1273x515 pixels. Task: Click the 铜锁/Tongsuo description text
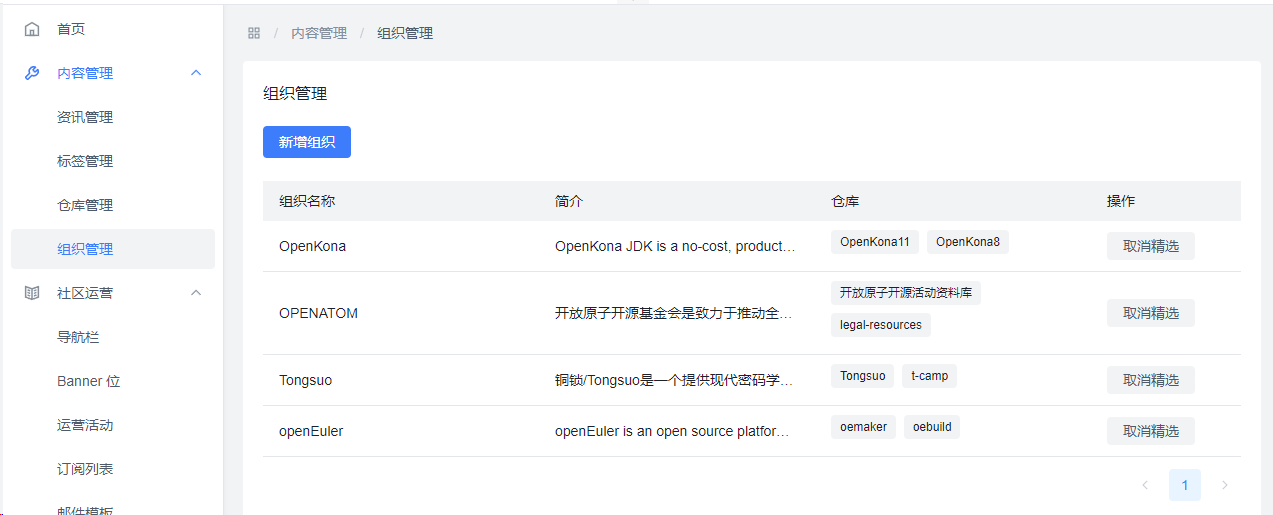(674, 380)
